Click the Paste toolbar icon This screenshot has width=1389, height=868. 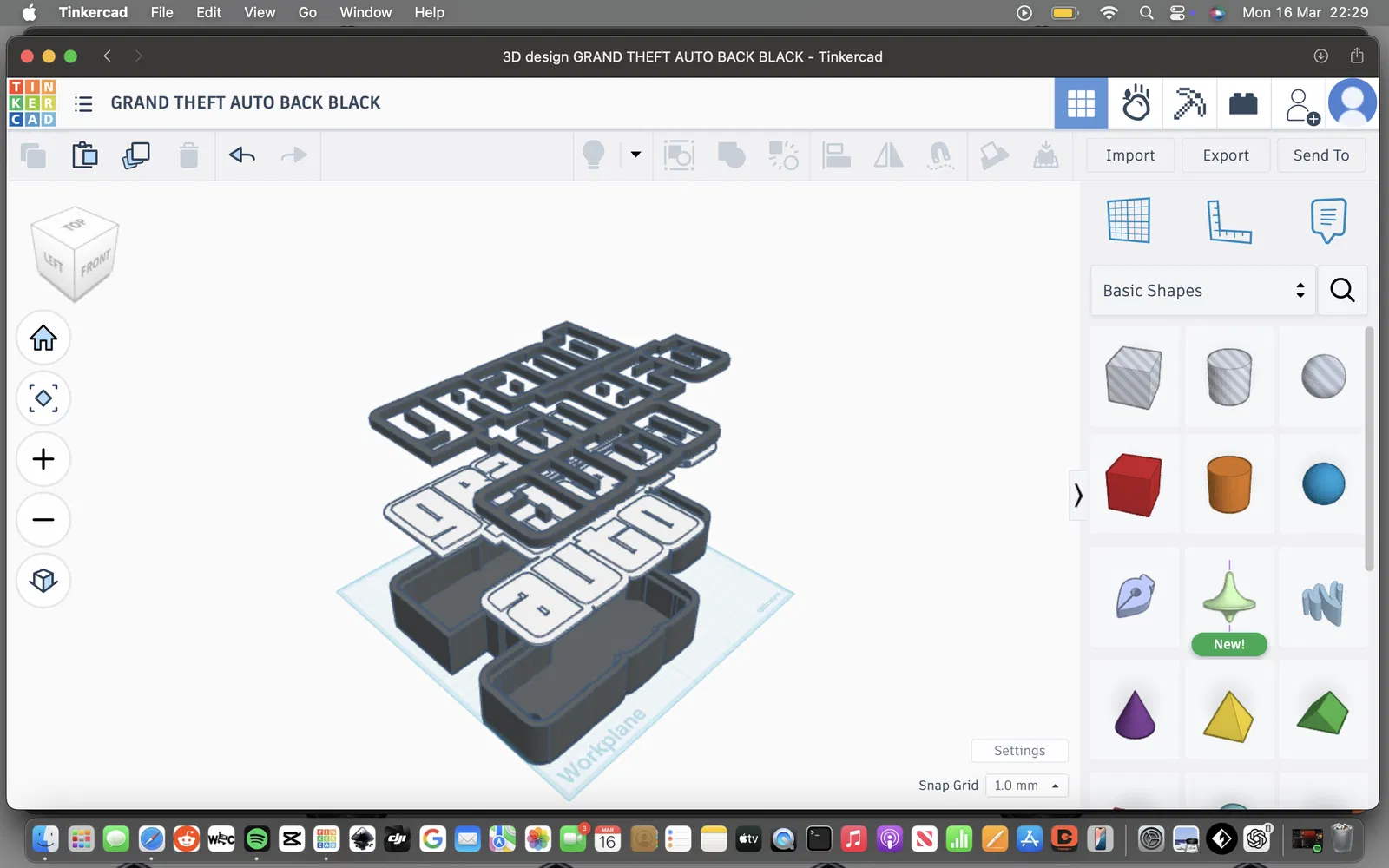pos(84,155)
